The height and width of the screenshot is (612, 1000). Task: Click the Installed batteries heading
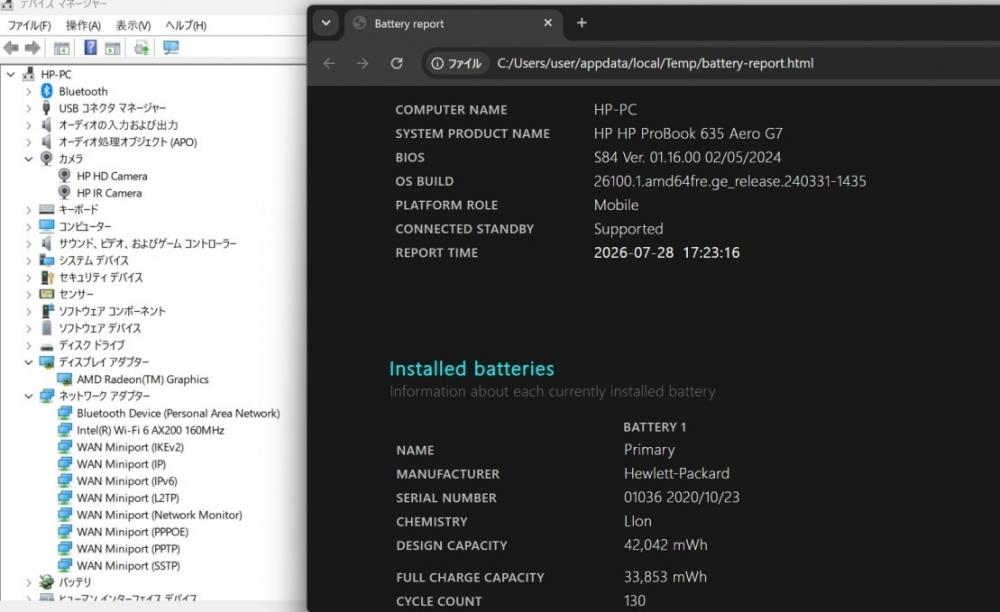tap(471, 368)
